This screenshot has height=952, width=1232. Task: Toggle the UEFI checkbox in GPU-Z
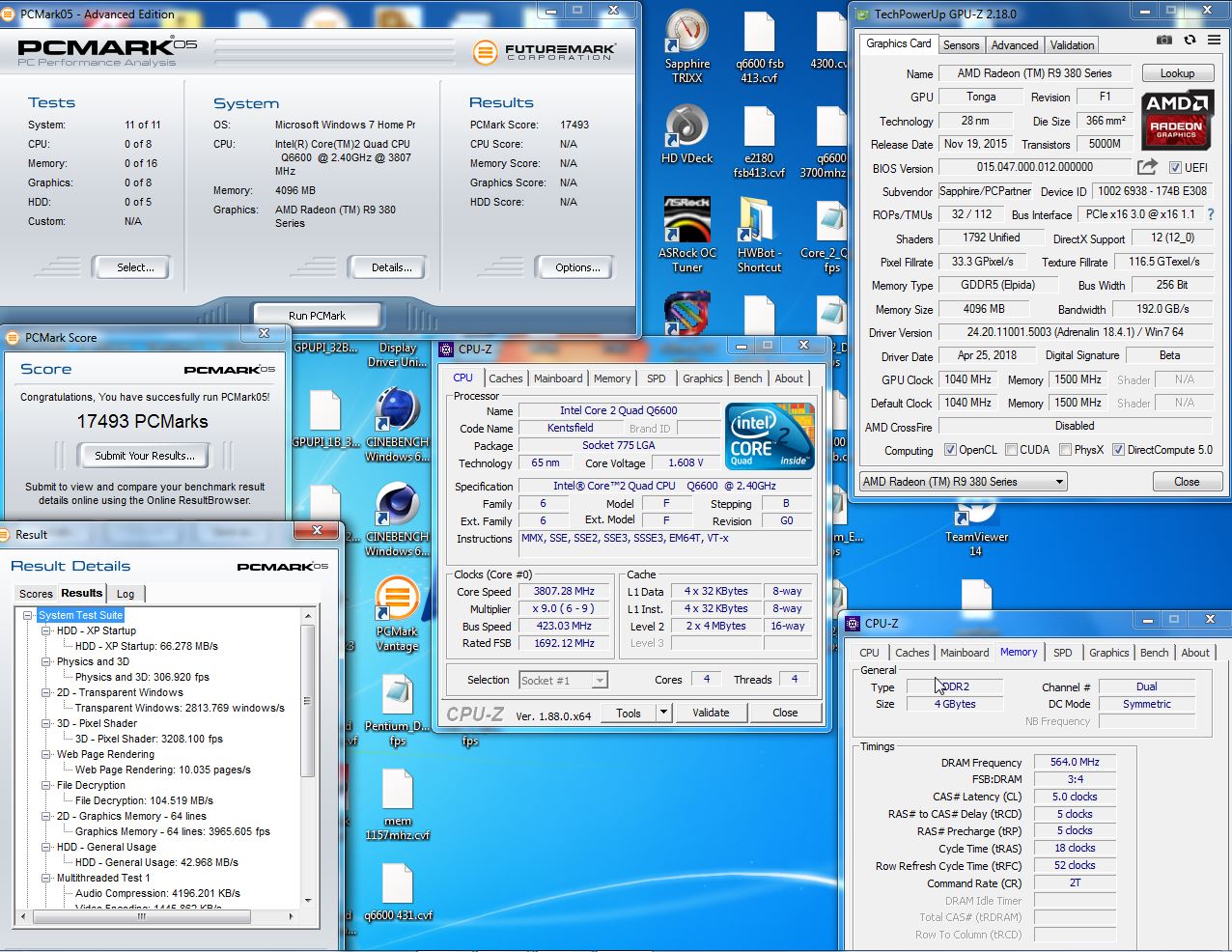point(1175,168)
